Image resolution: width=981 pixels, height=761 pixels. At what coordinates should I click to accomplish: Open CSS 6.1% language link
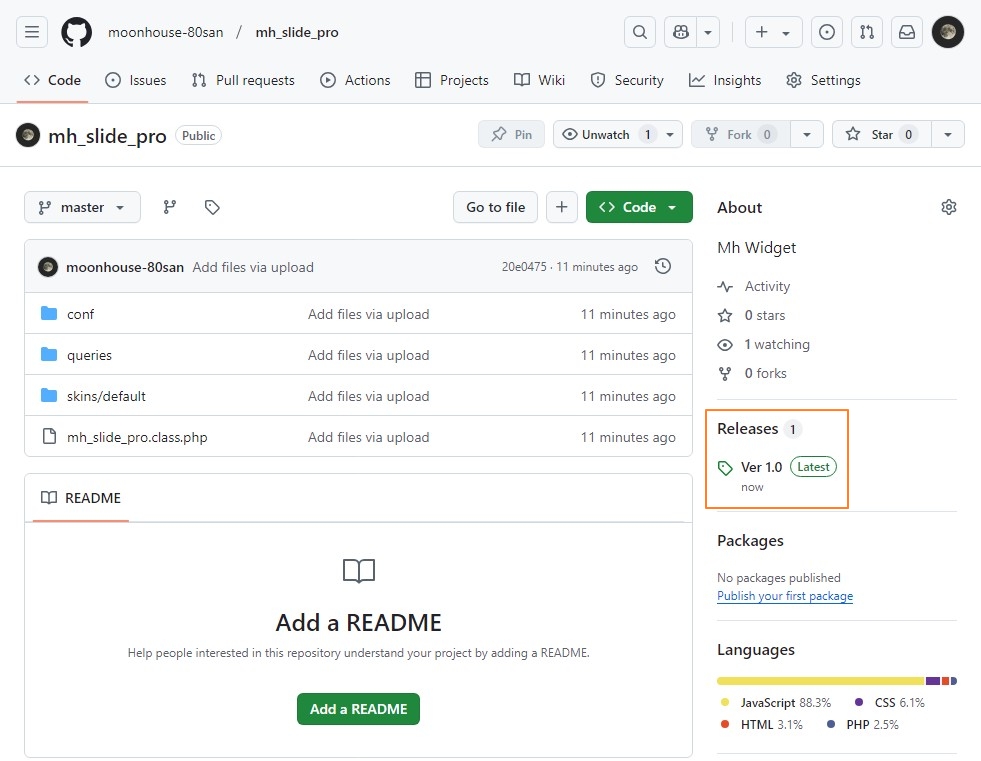[890, 703]
